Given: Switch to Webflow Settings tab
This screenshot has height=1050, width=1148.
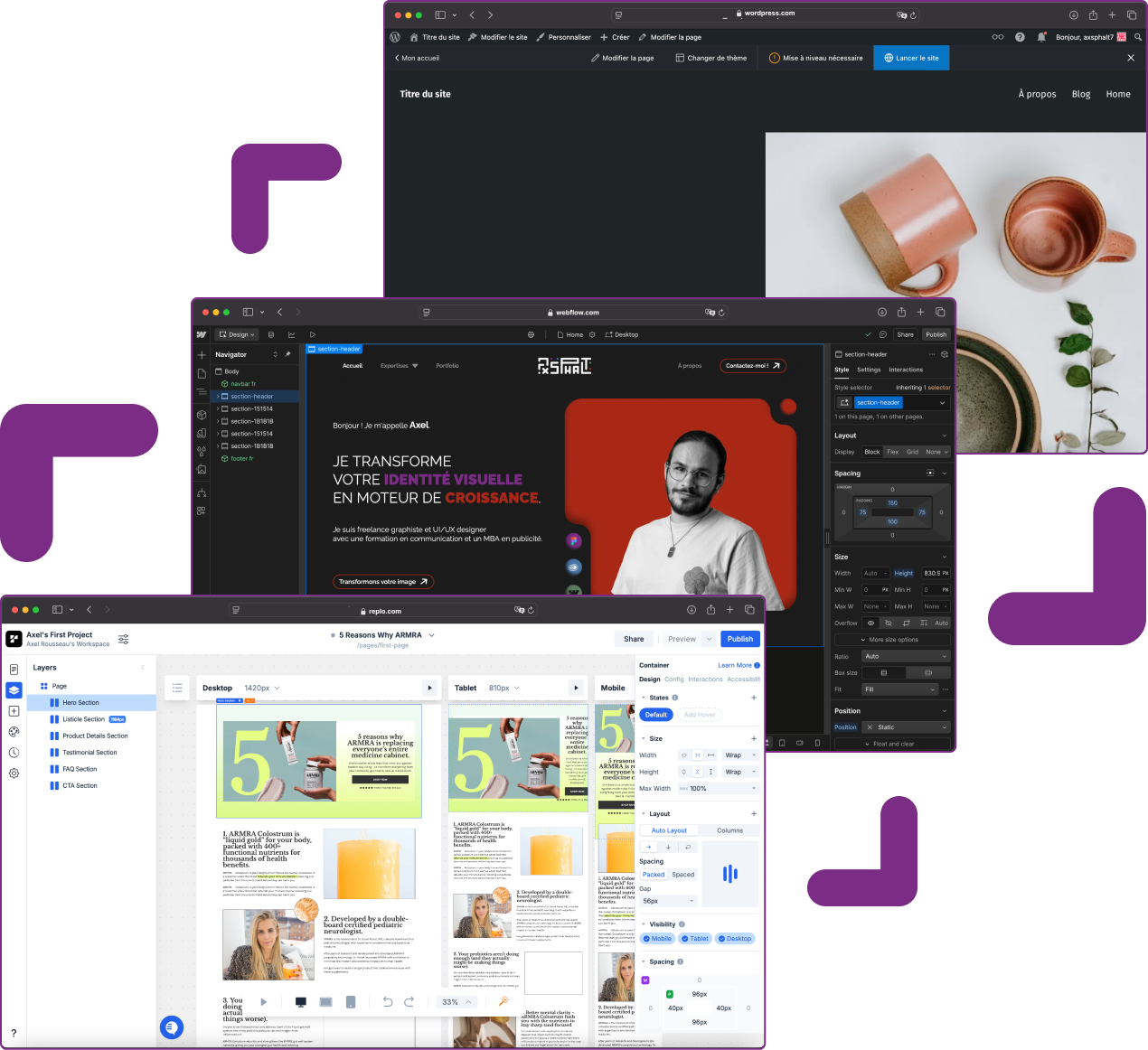Looking at the screenshot, I should (869, 370).
